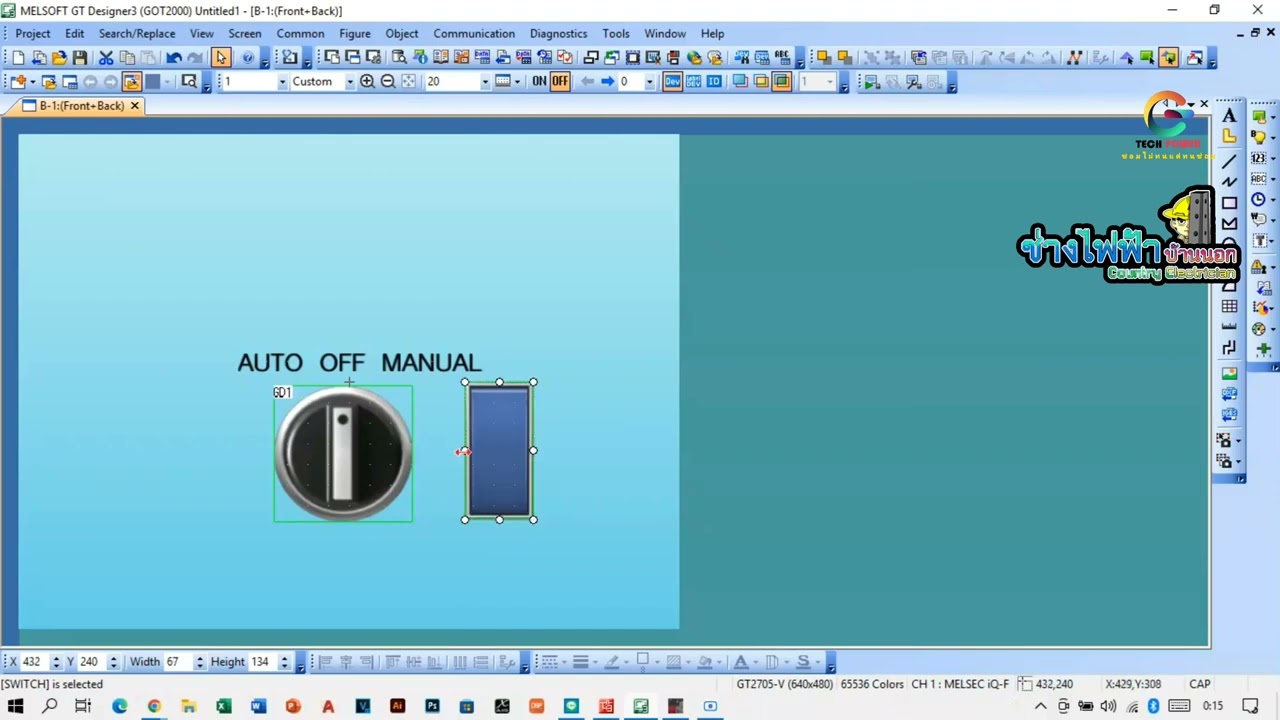Click the X position field showing 432
The height and width of the screenshot is (720, 1280).
34,662
